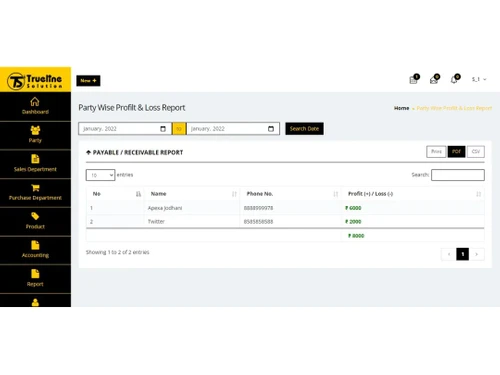Click the start date January 2022 field
This screenshot has height=375, width=500.
125,129
